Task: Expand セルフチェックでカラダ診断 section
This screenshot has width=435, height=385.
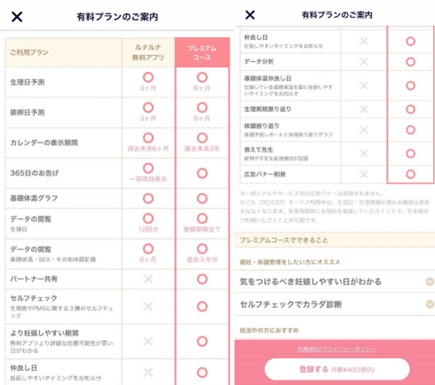Action: click(335, 304)
